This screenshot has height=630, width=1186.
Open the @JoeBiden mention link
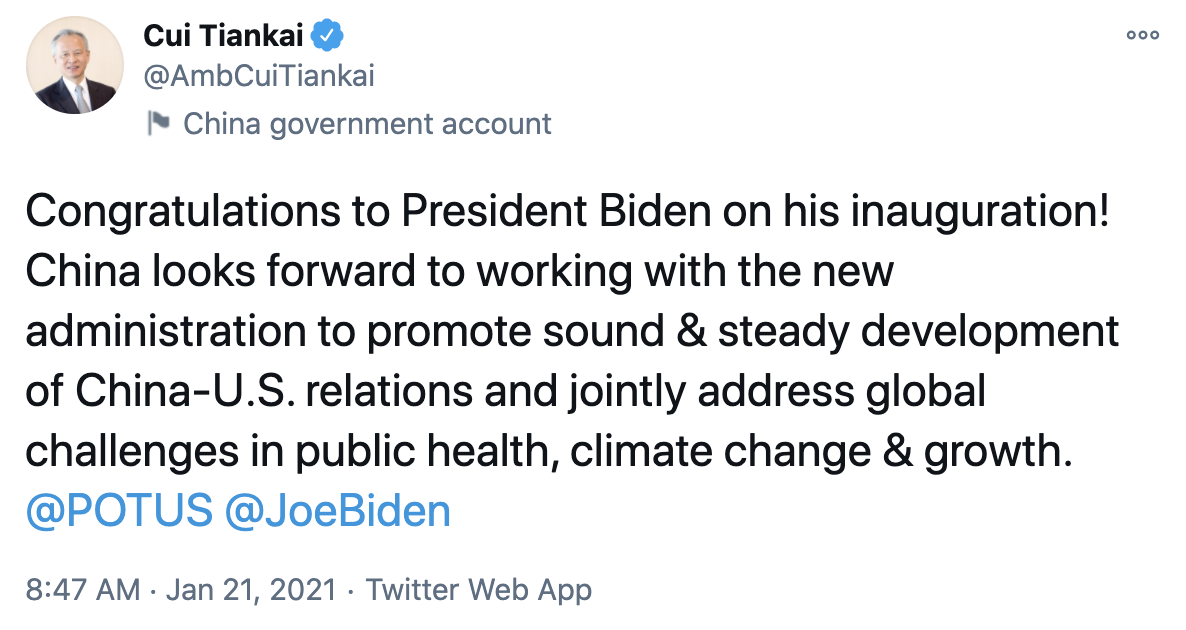(x=338, y=511)
